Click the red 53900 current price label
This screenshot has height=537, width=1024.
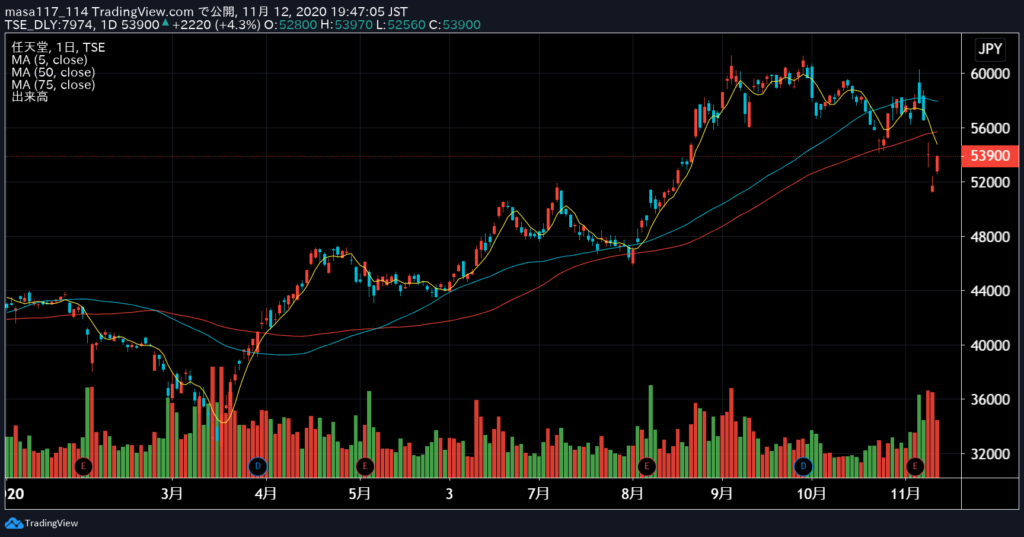(990, 156)
